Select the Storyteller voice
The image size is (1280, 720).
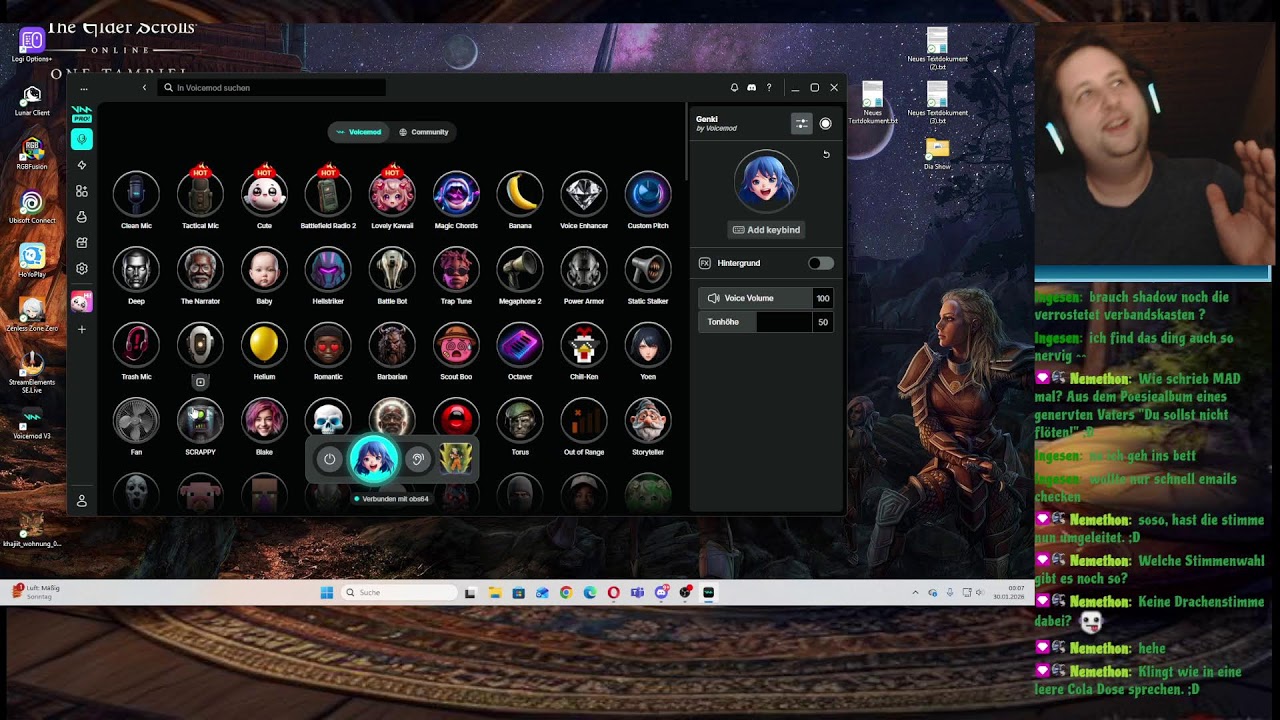coord(648,420)
